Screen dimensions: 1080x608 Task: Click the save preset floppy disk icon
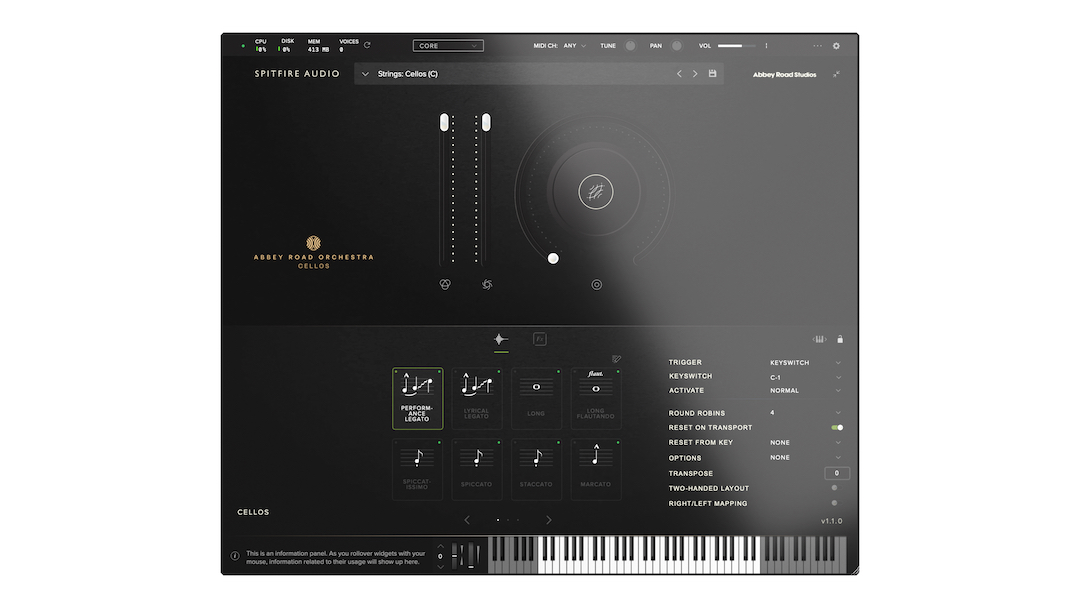click(713, 74)
